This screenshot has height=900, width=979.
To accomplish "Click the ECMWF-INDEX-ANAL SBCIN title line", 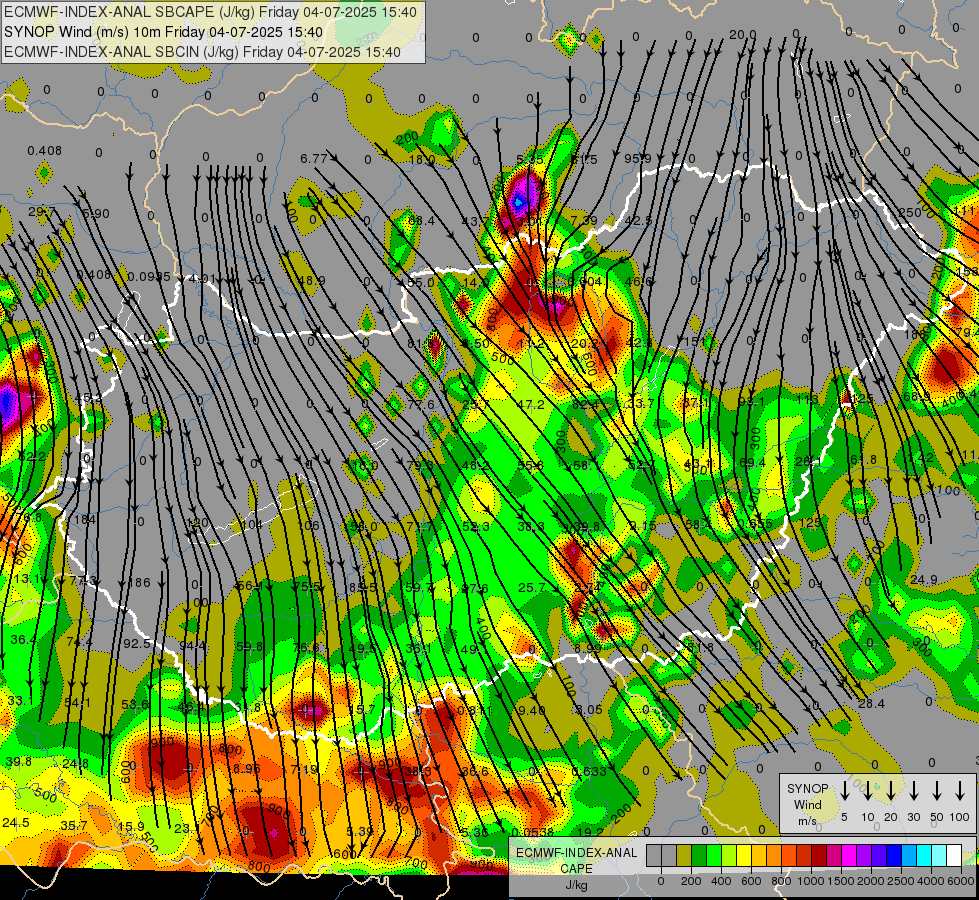I will (202, 52).
